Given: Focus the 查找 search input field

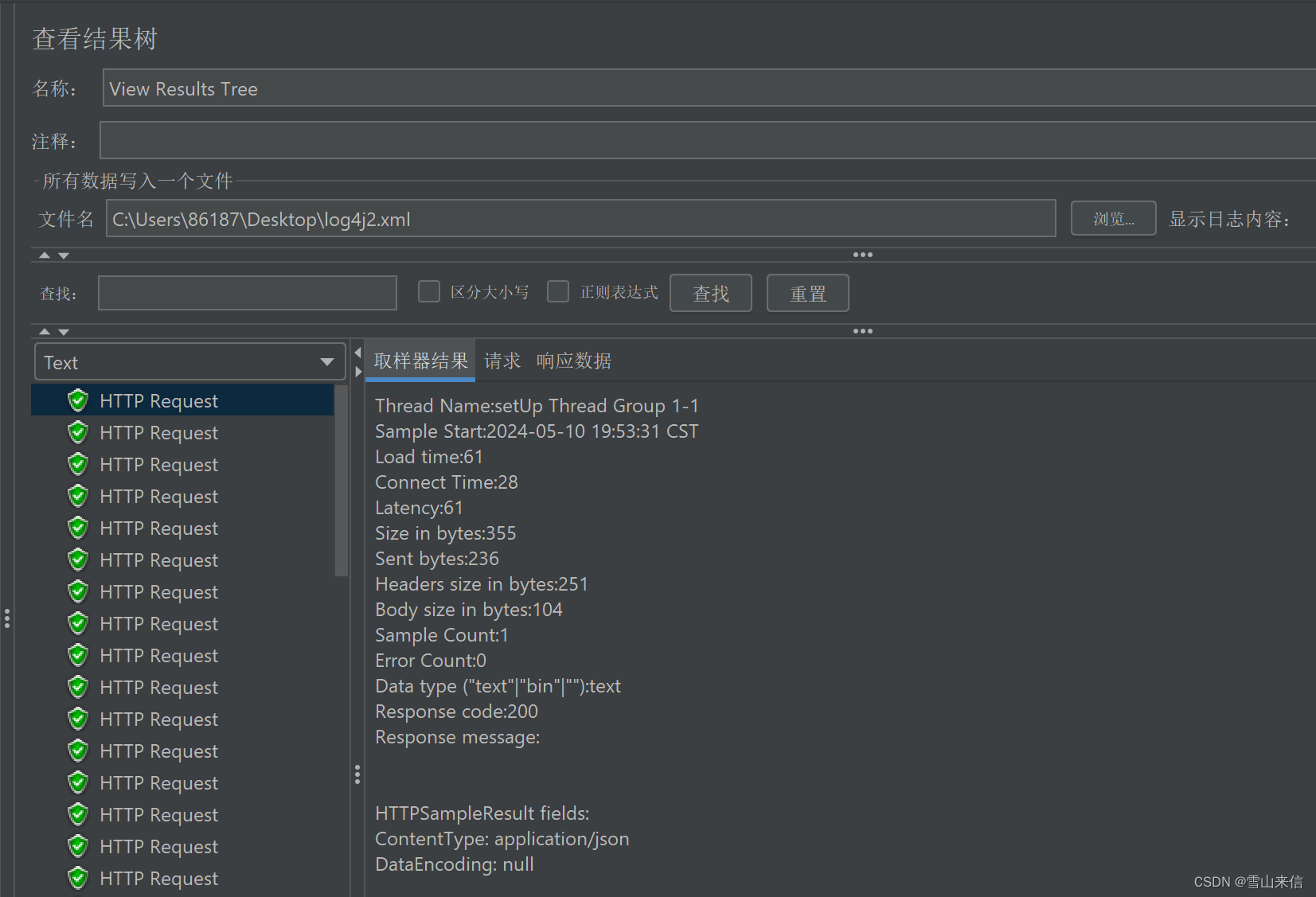Looking at the screenshot, I should tap(248, 293).
